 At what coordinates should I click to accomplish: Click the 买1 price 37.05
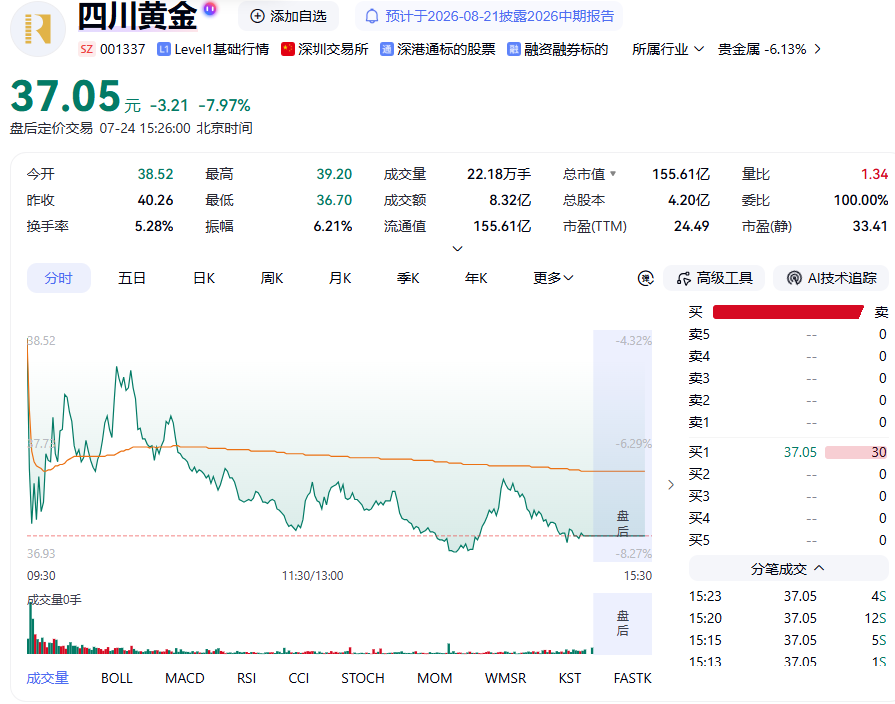coord(800,452)
